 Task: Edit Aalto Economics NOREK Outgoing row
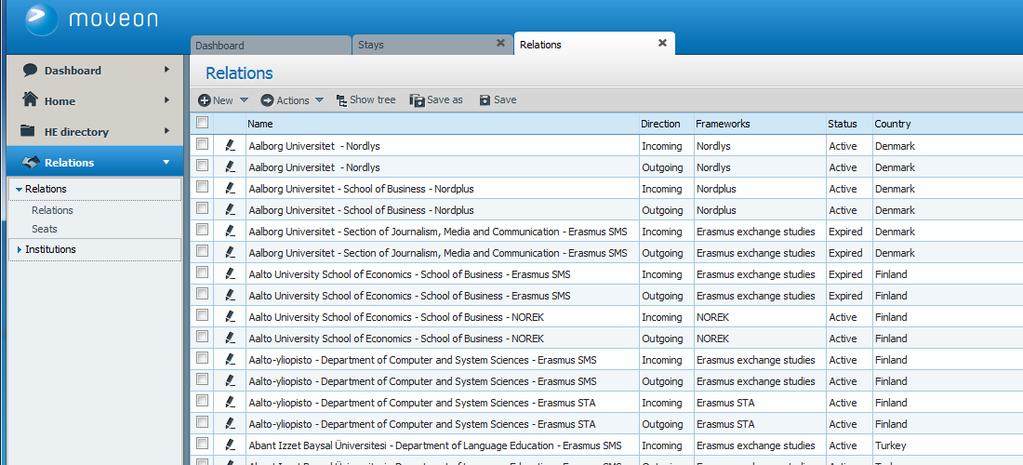(x=230, y=338)
